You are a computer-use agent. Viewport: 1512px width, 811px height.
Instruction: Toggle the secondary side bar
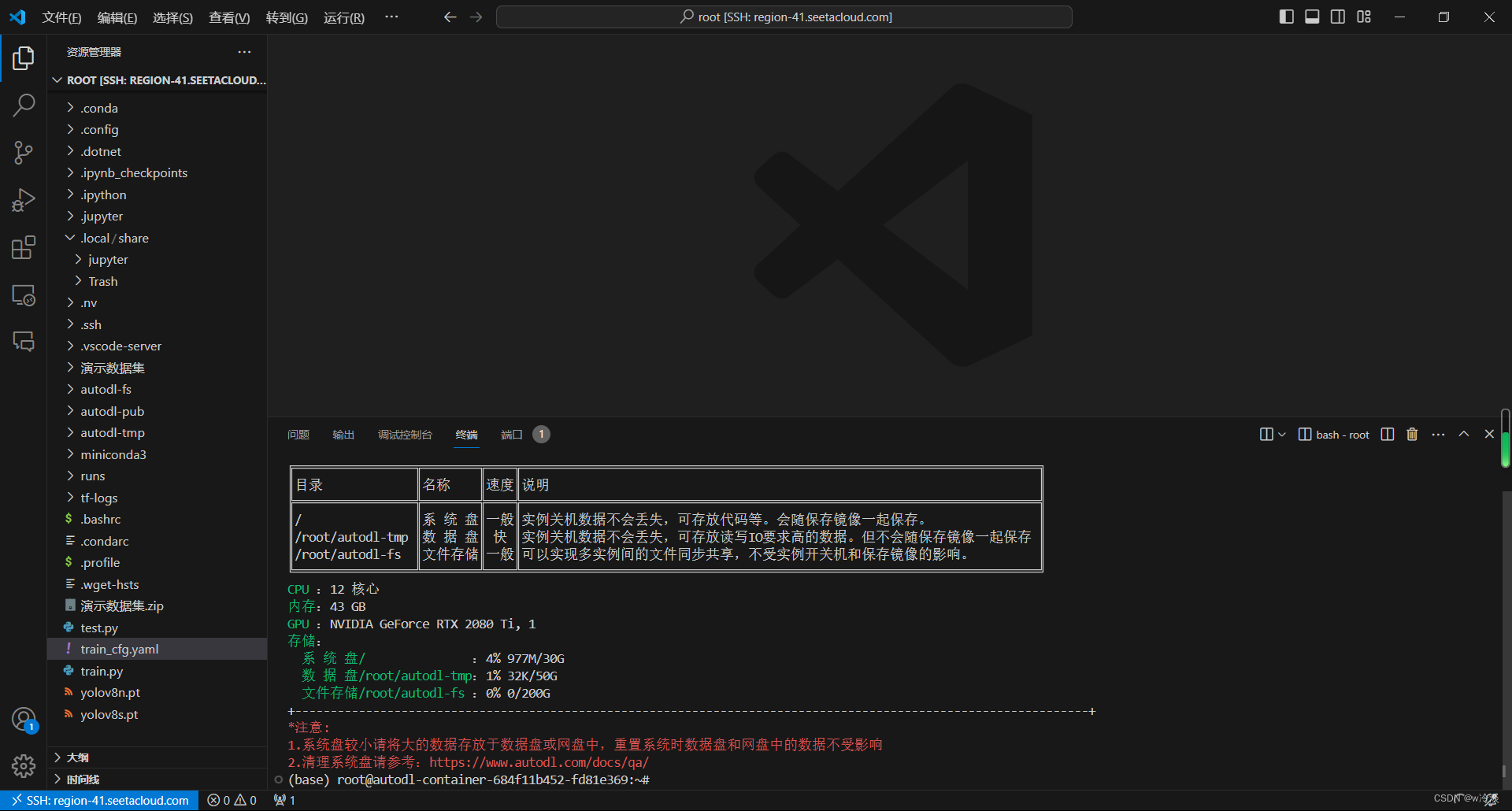point(1337,16)
